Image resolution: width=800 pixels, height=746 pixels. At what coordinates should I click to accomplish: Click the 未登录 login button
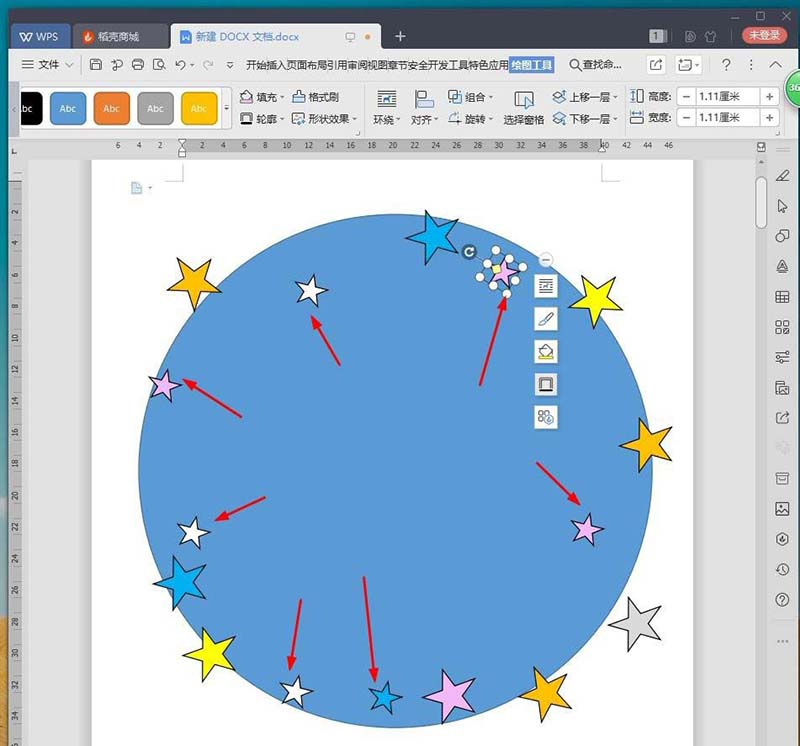click(x=764, y=35)
